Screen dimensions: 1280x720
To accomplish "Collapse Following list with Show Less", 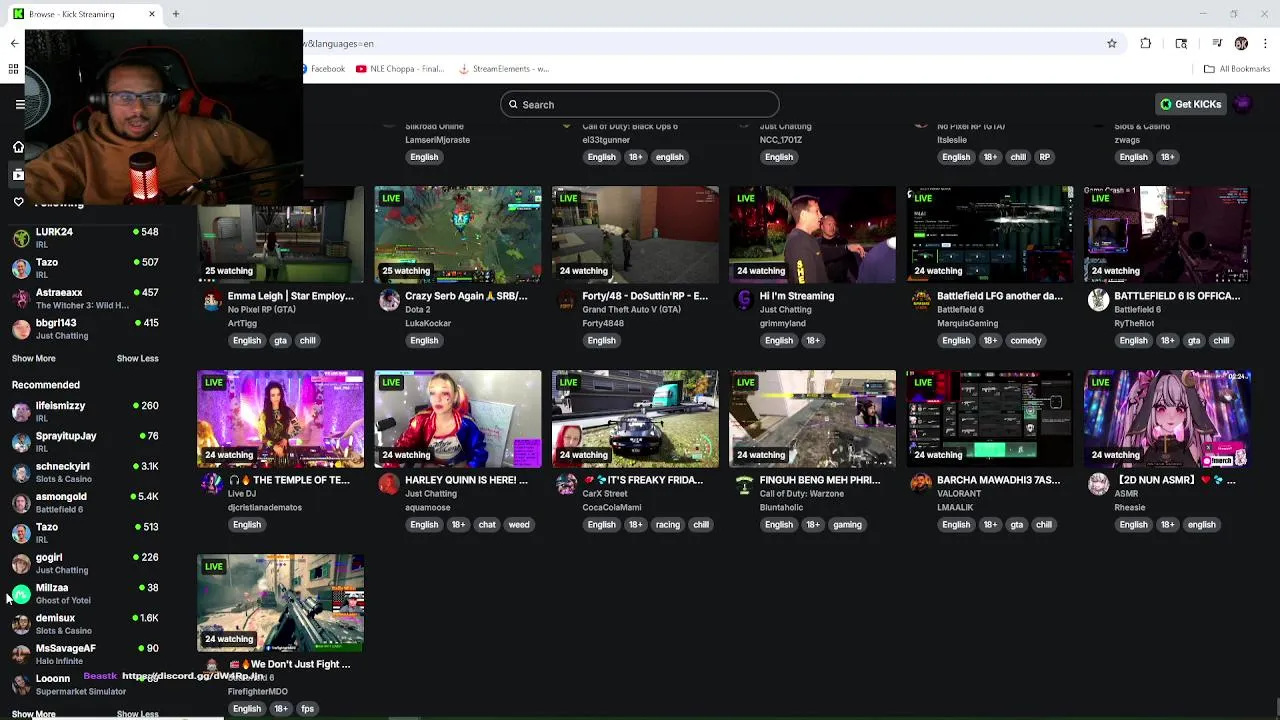I will pos(138,358).
